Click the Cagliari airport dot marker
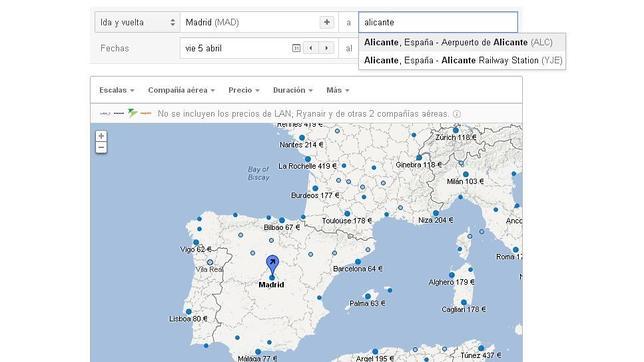This screenshot has height=362, width=644. pos(464,302)
